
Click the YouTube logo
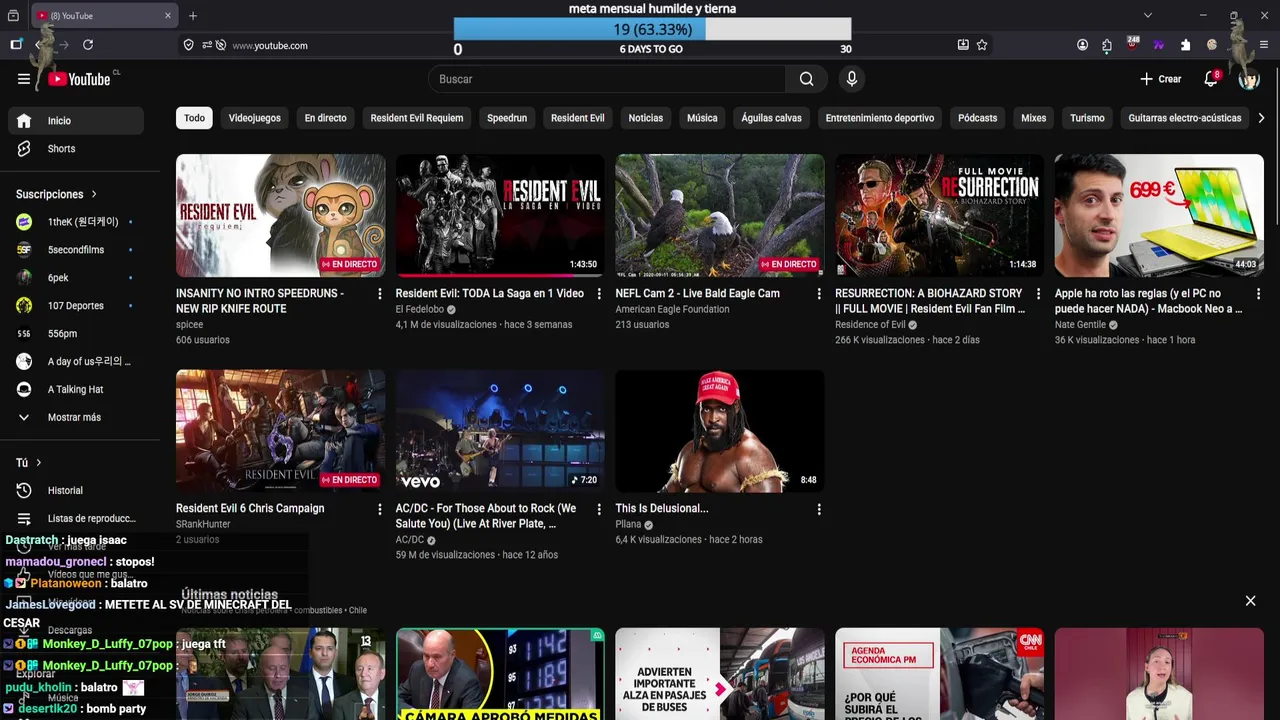click(79, 79)
